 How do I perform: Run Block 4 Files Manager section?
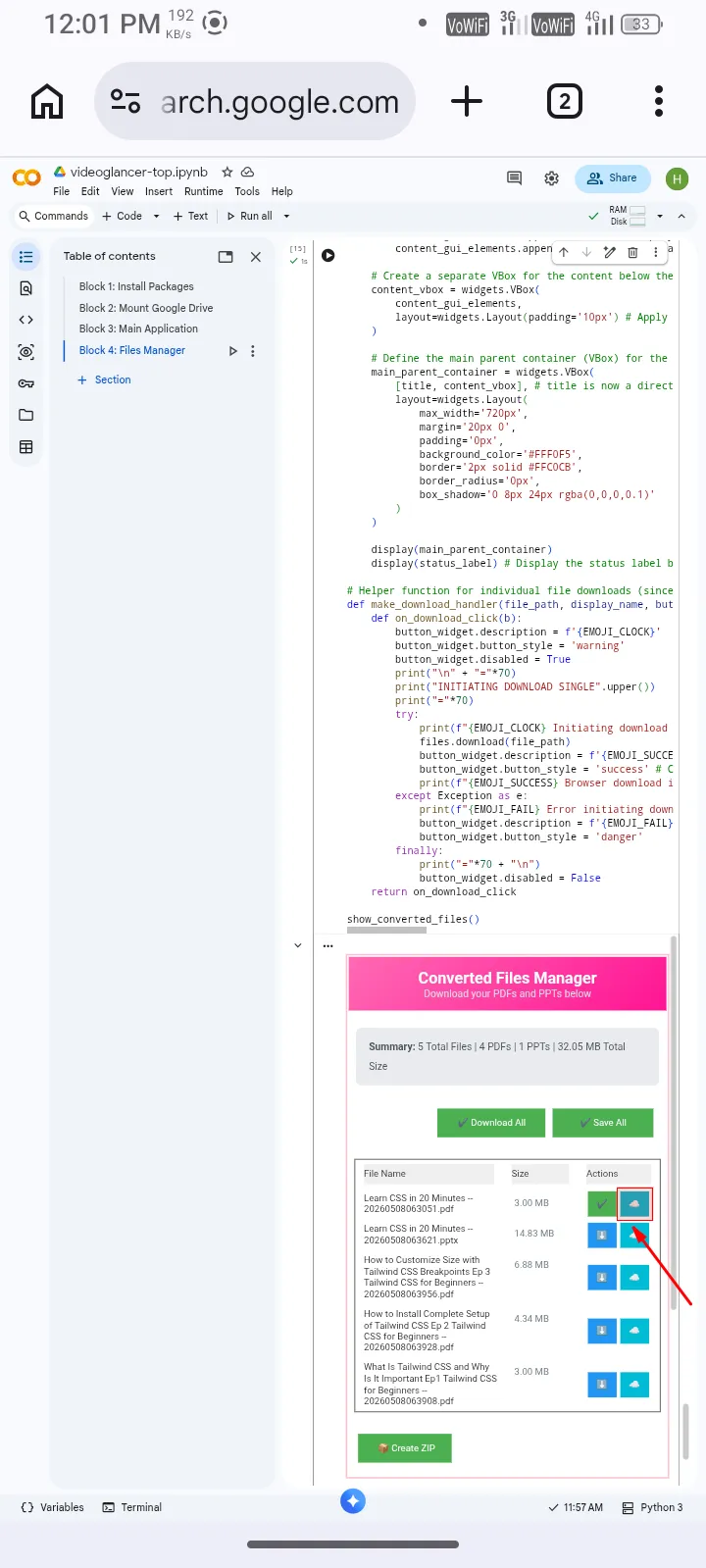pos(232,351)
